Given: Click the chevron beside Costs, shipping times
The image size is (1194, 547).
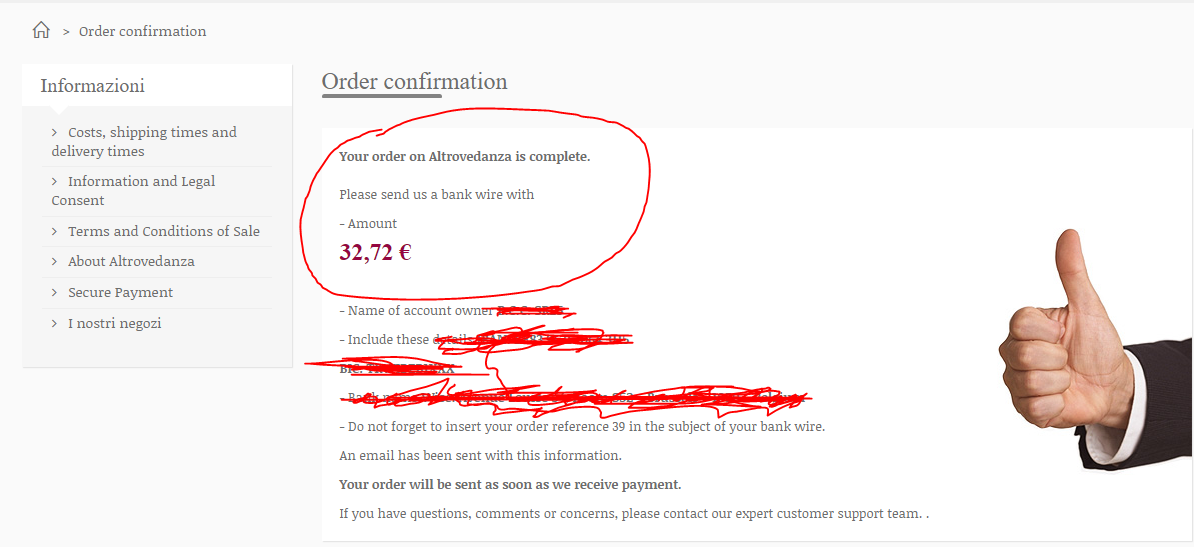Looking at the screenshot, I should click(55, 132).
